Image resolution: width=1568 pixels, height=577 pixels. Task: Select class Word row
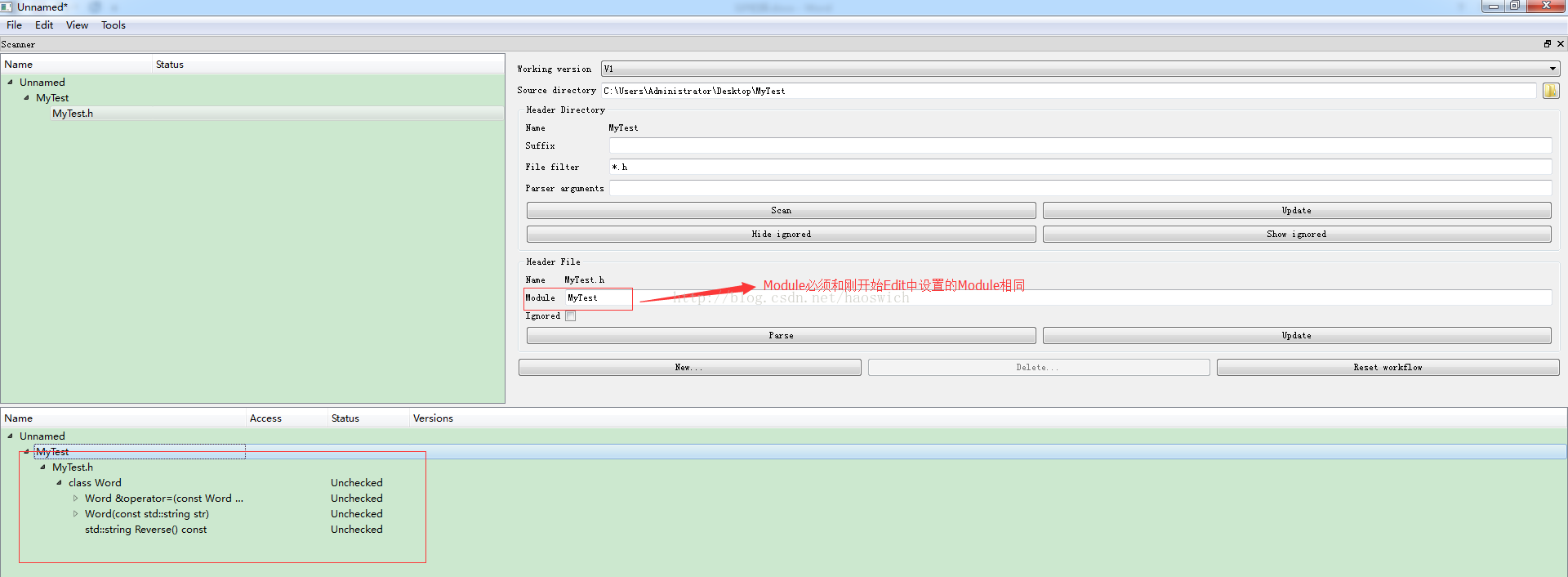pos(95,483)
